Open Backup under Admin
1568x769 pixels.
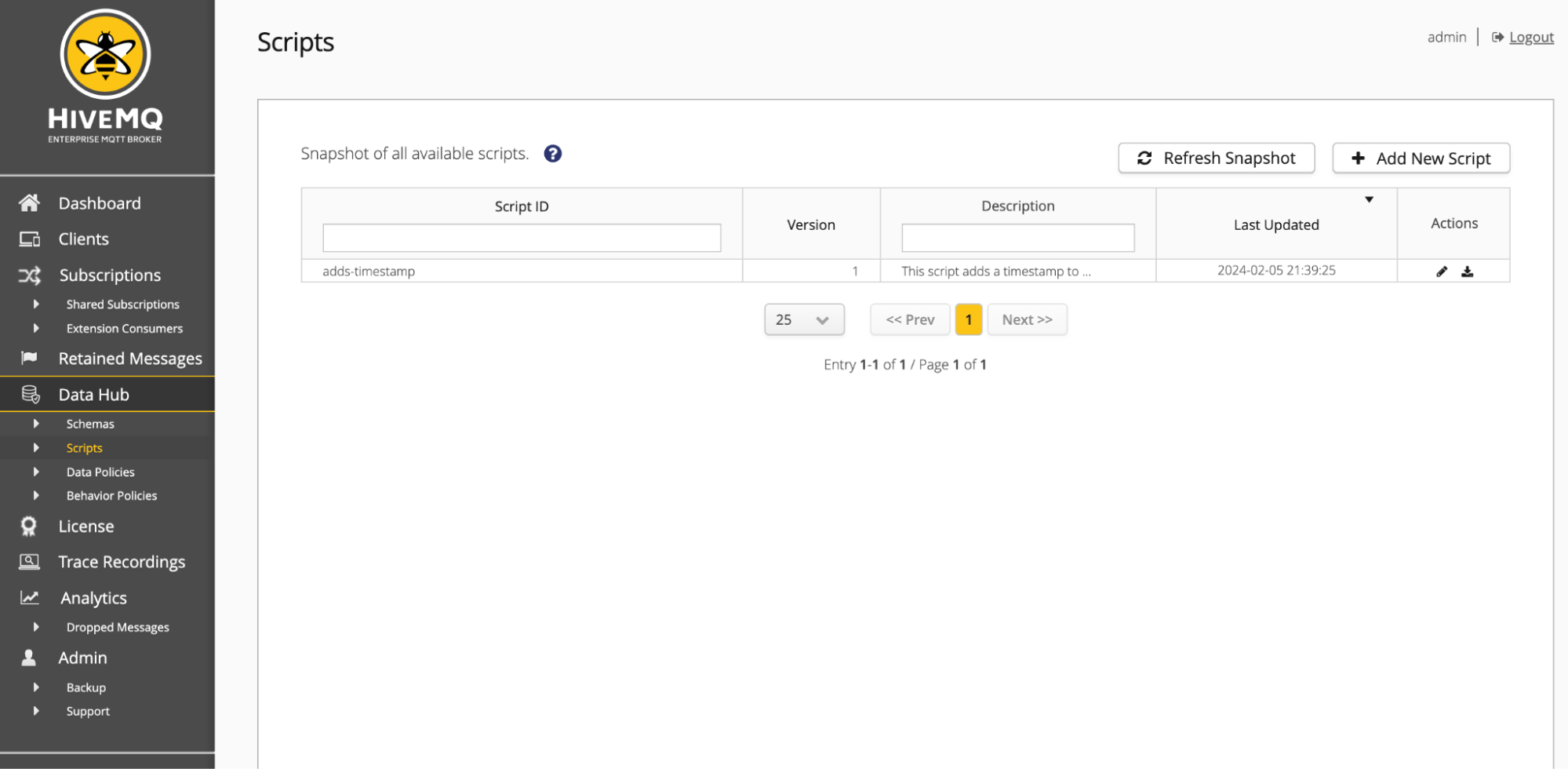[85, 687]
